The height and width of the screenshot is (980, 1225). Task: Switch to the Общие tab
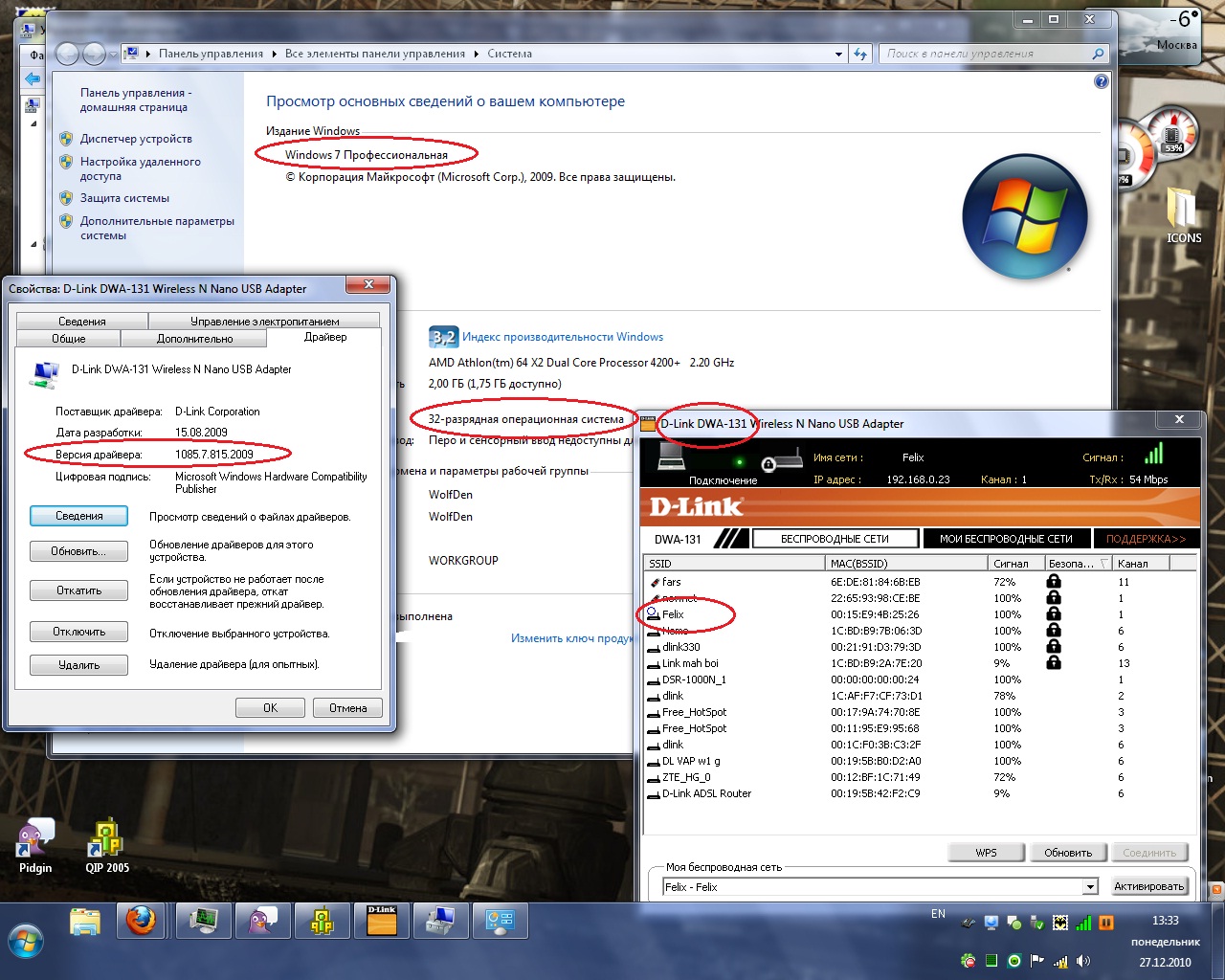coord(68,339)
